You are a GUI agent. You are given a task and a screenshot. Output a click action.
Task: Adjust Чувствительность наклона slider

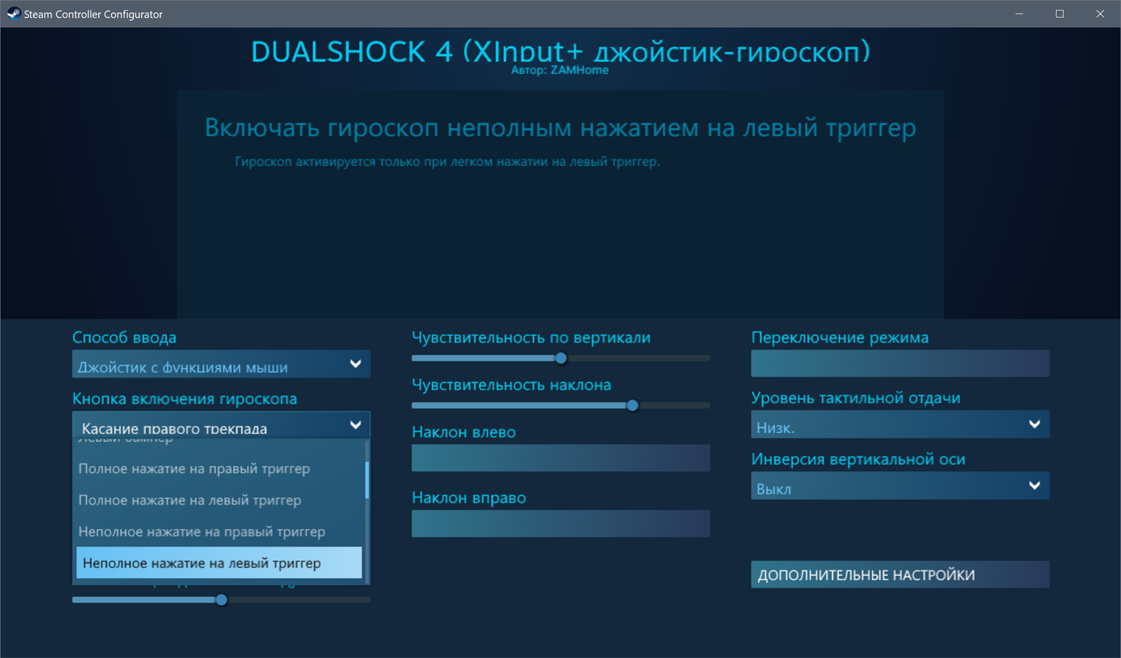click(561, 406)
